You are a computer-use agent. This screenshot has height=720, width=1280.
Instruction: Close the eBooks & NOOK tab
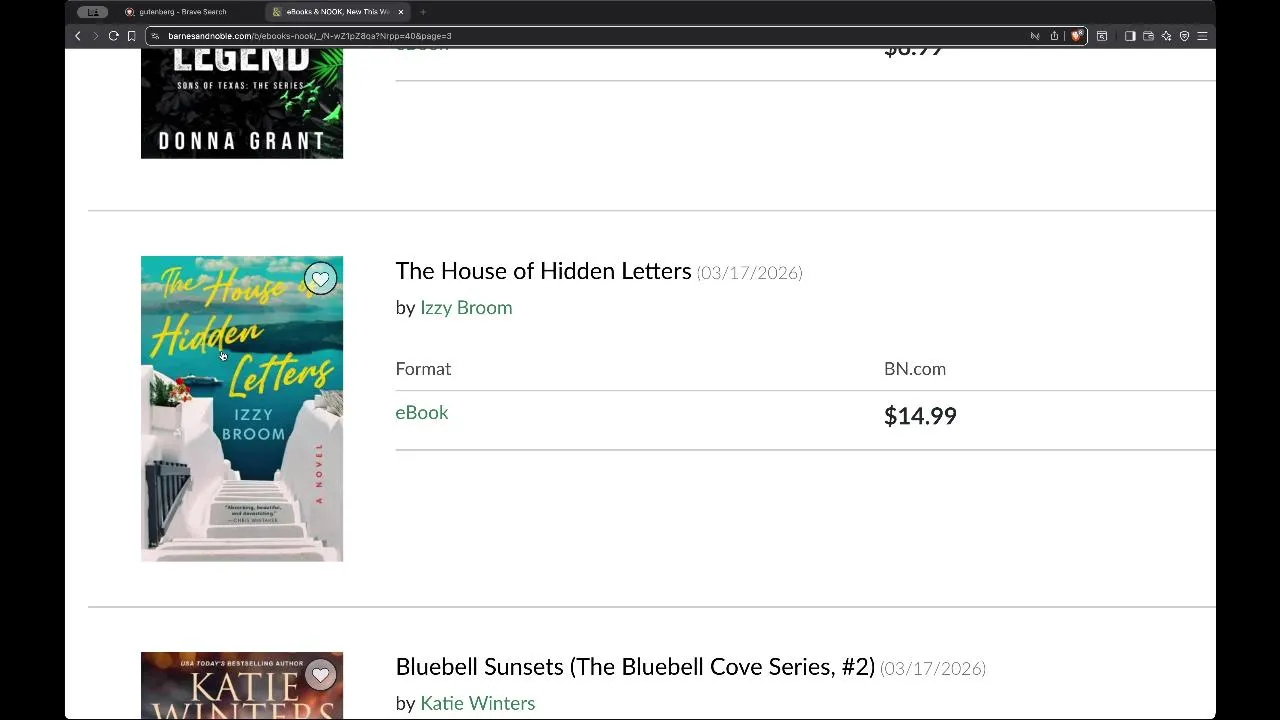pos(401,12)
